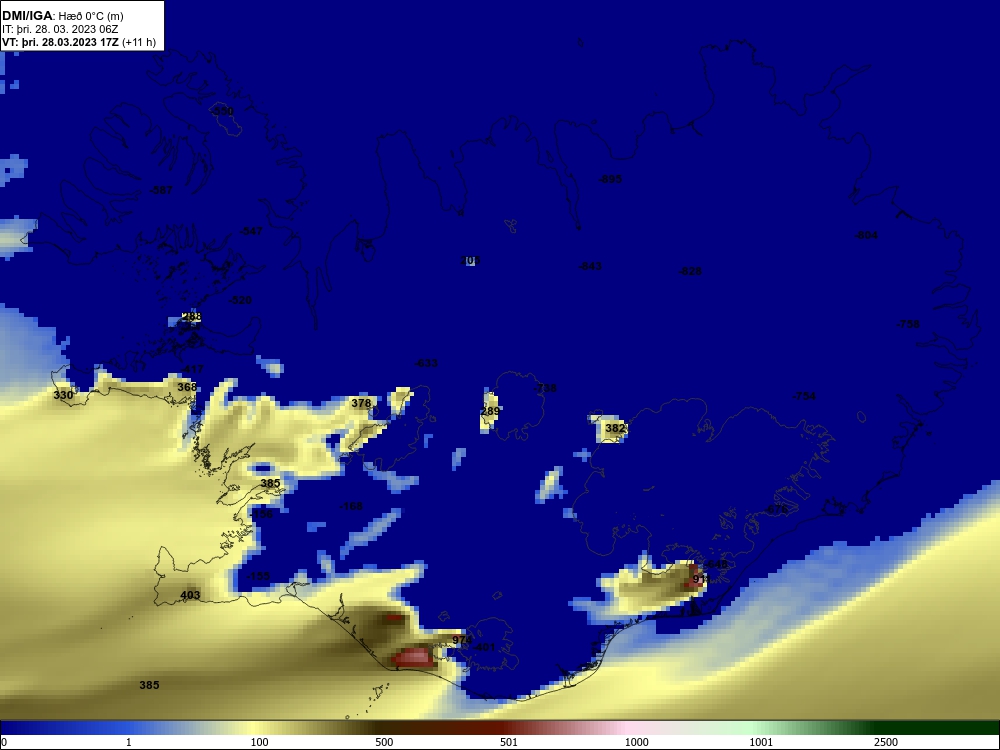Click the 974 value label
This screenshot has width=1000, height=750.
click(462, 640)
